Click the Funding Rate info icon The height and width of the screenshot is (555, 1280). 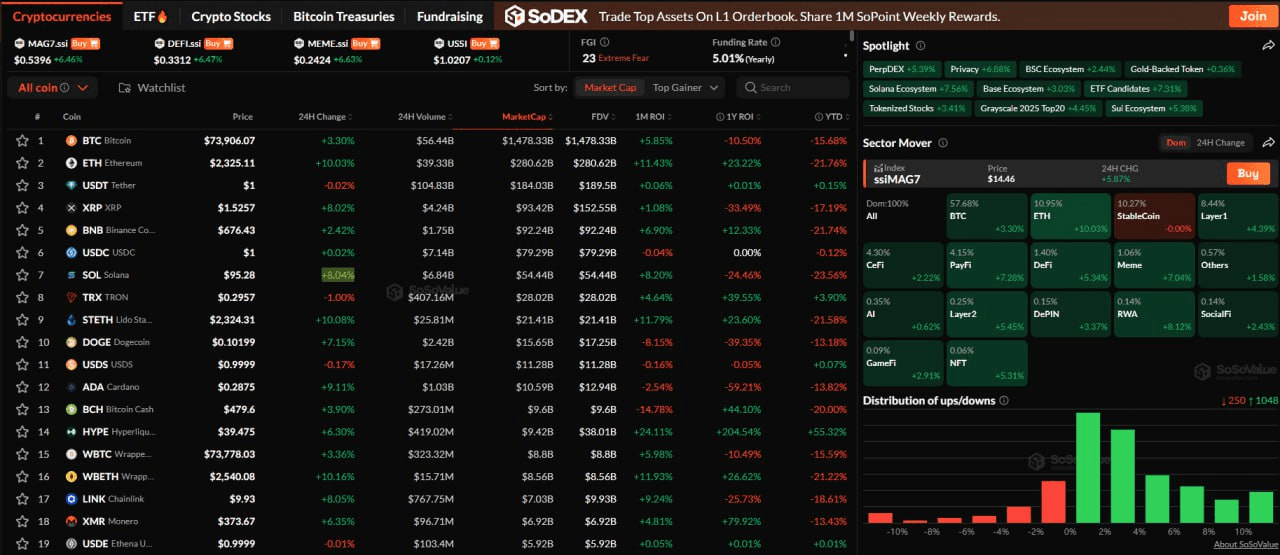(773, 43)
